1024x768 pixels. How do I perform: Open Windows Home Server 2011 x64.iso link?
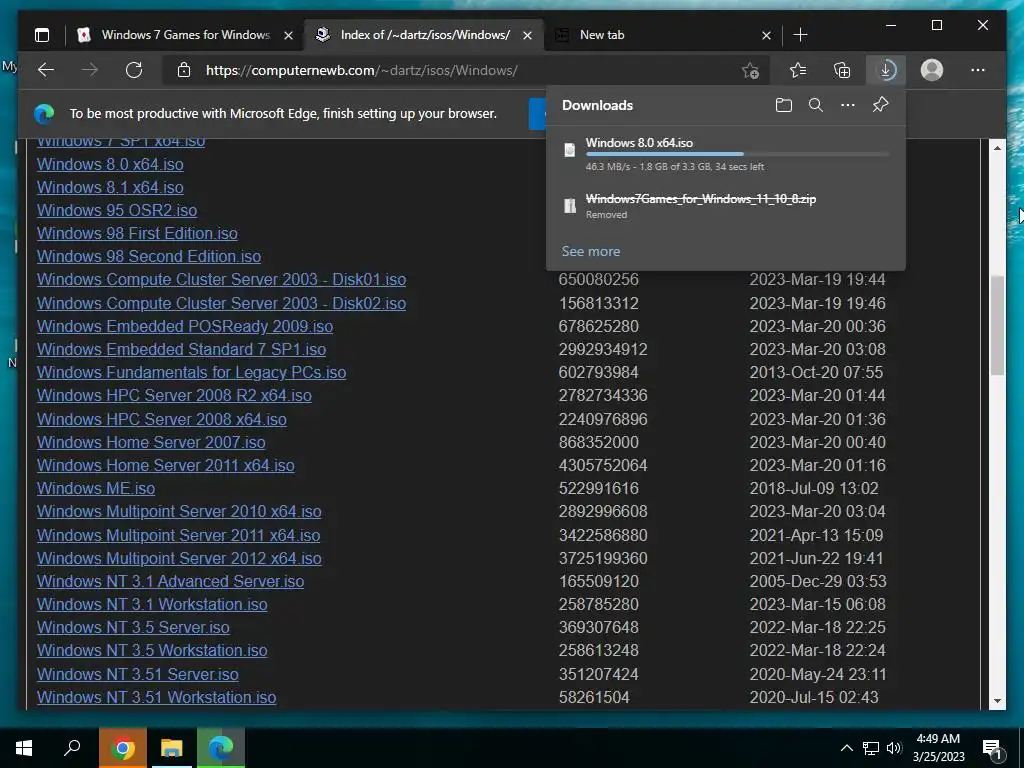coord(166,466)
